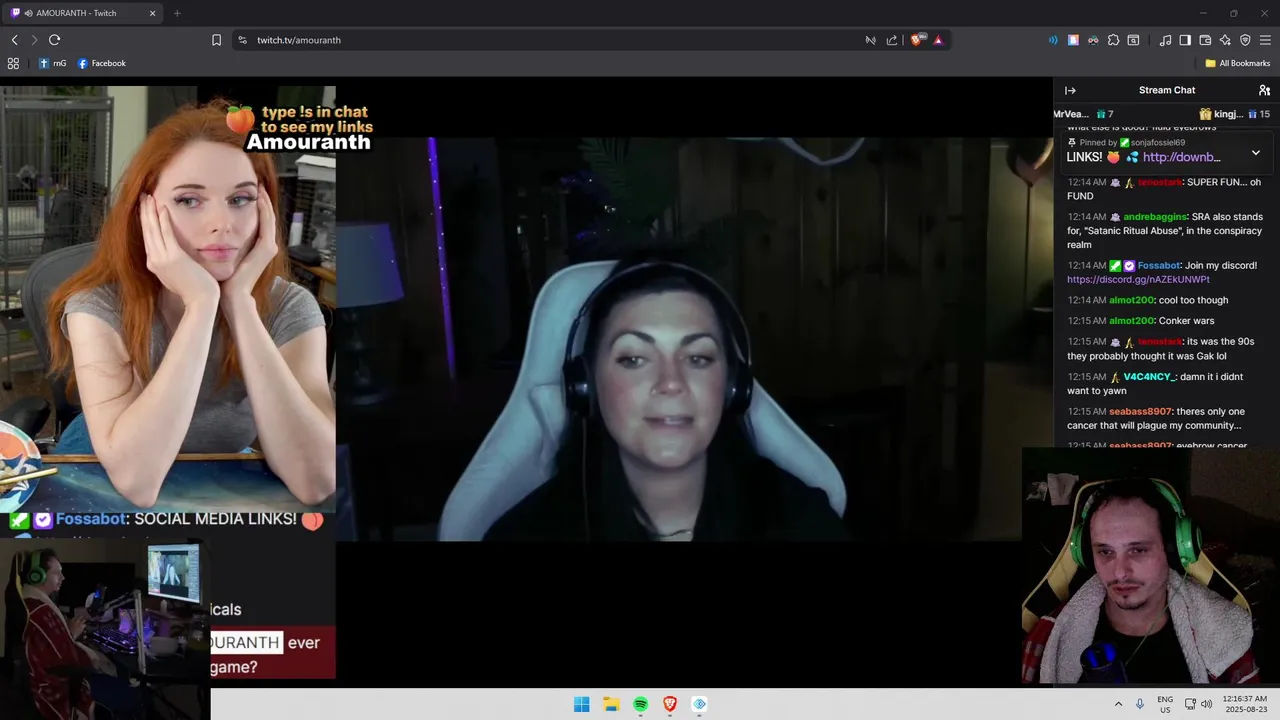Open the network tray icon
This screenshot has width=1280, height=720.
point(1190,704)
